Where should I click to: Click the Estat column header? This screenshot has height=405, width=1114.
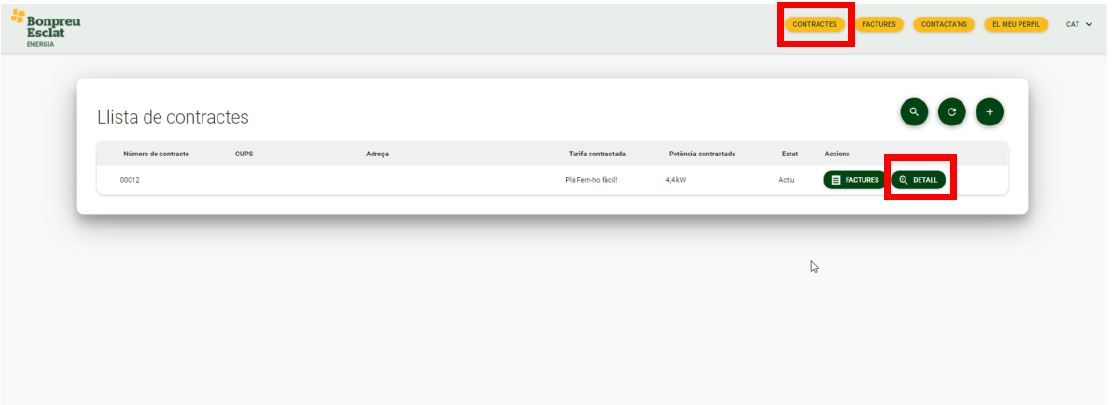point(790,154)
